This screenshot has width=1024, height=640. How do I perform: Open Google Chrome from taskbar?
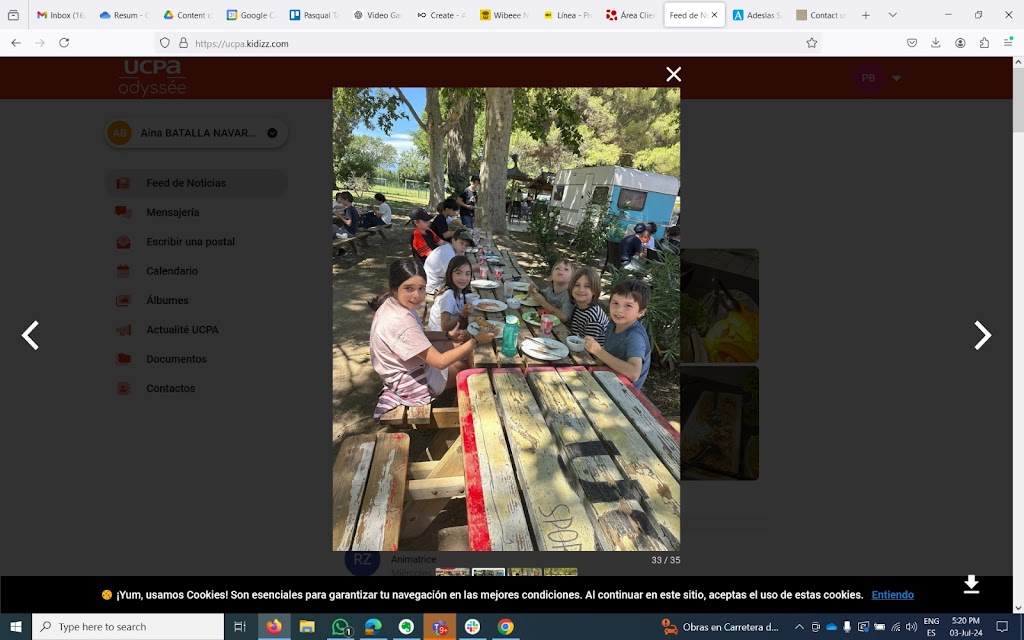(x=505, y=627)
